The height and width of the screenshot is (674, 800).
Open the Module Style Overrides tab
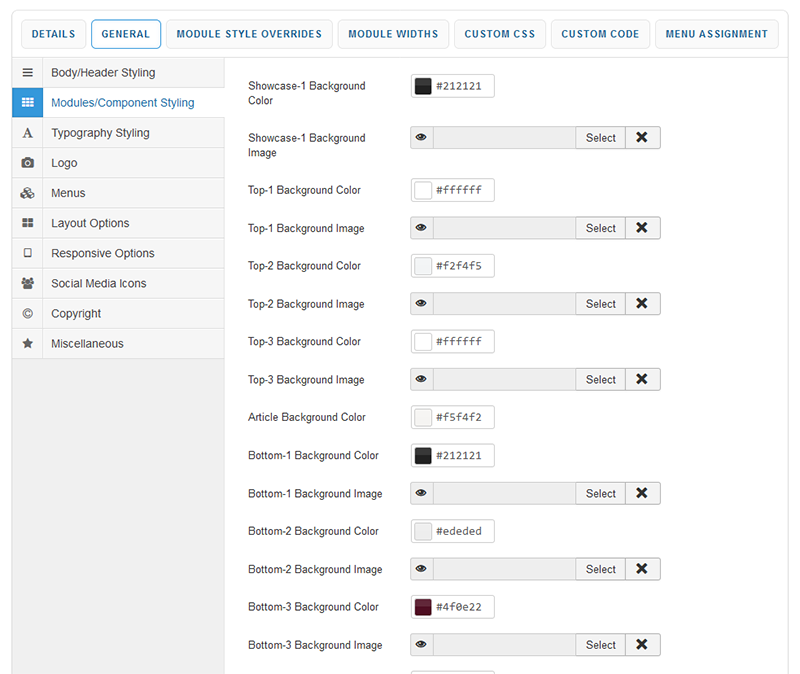click(249, 34)
